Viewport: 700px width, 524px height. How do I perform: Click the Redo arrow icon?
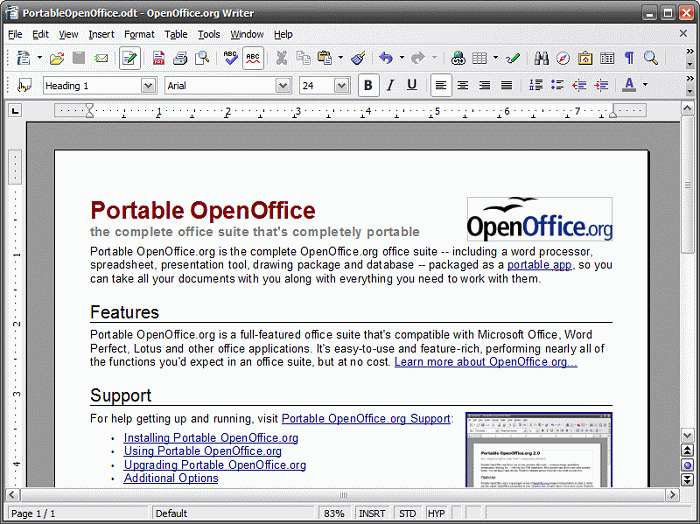click(x=418, y=58)
